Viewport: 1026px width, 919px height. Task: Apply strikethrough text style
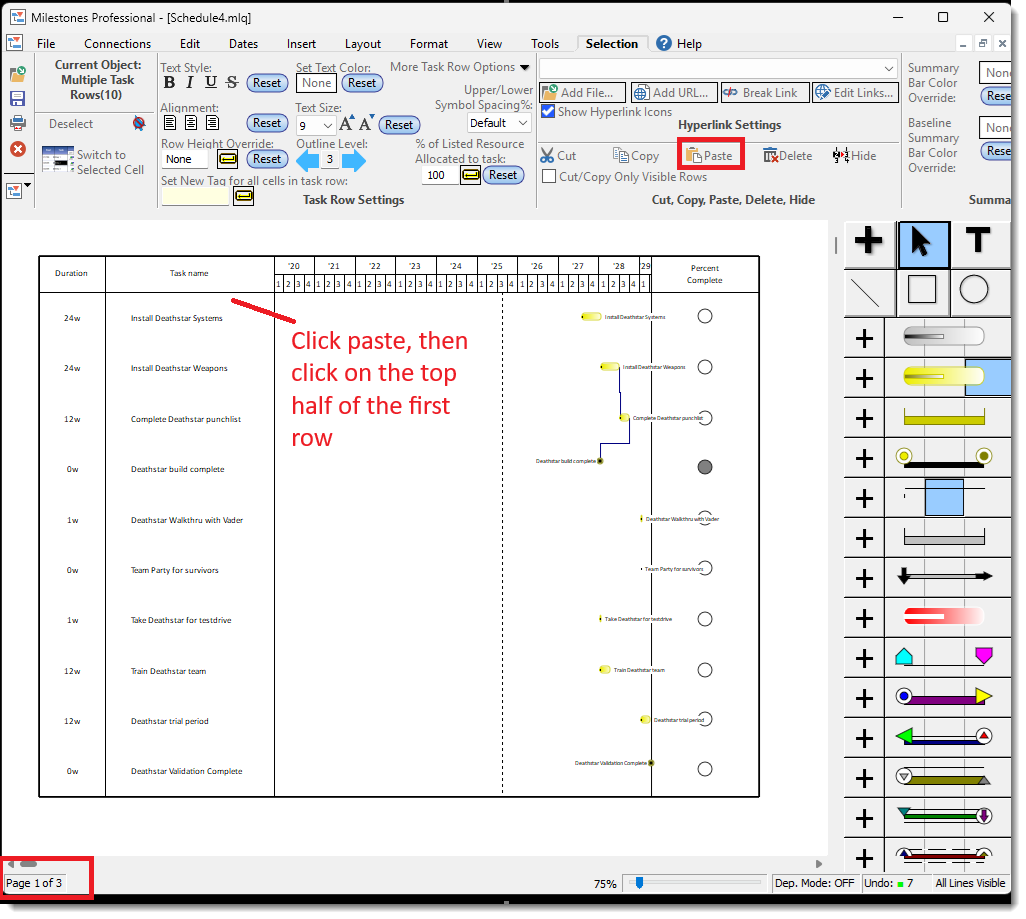pos(232,83)
